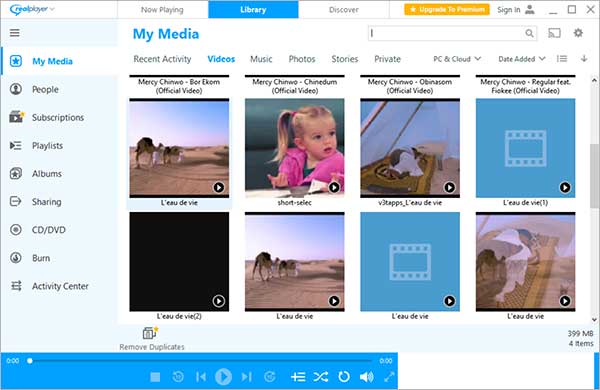
Task: Expand the PC & Cloud dropdown
Action: 457,59
